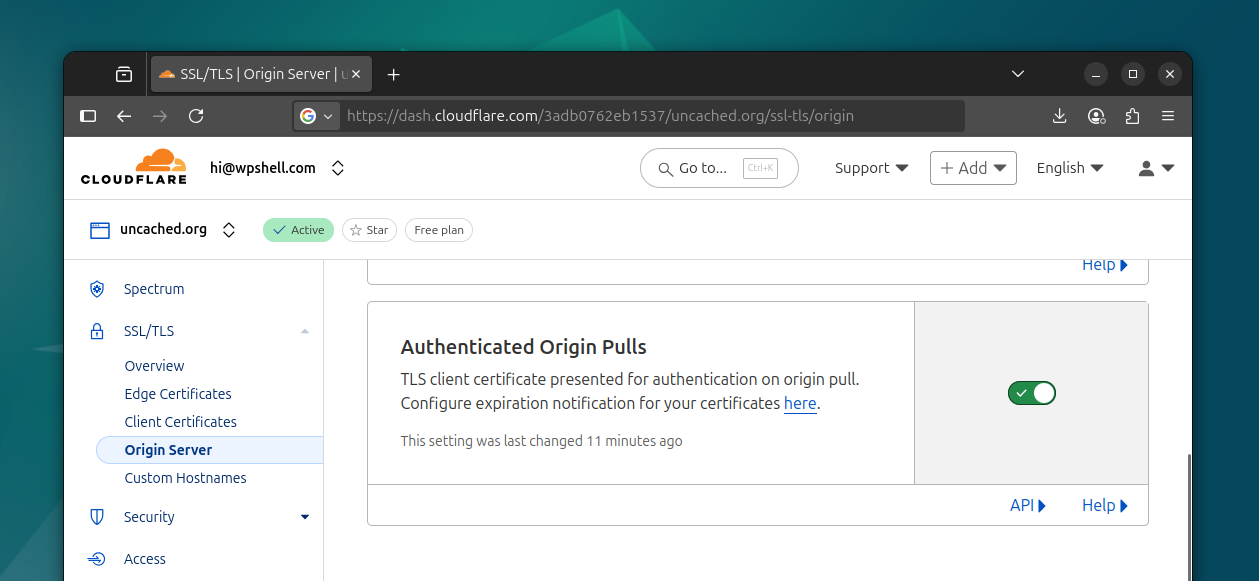
Task: Click the Authenticated Origin Pulls heading
Action: 524,347
